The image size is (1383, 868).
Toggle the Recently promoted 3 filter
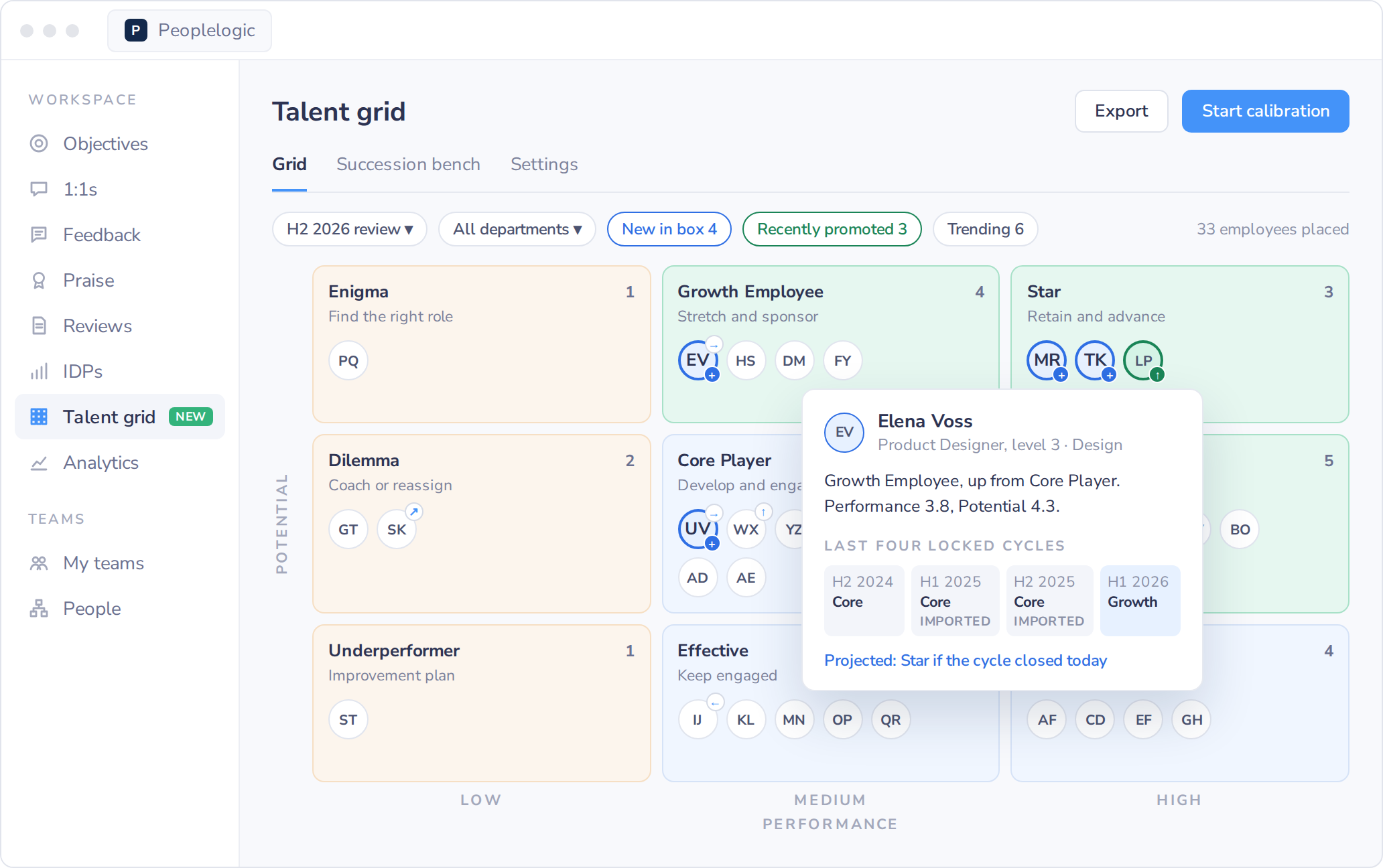click(832, 229)
